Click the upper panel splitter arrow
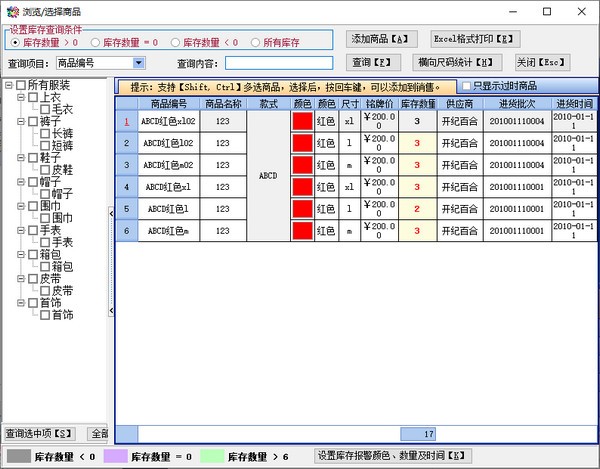The height and width of the screenshot is (469, 600). (111, 213)
